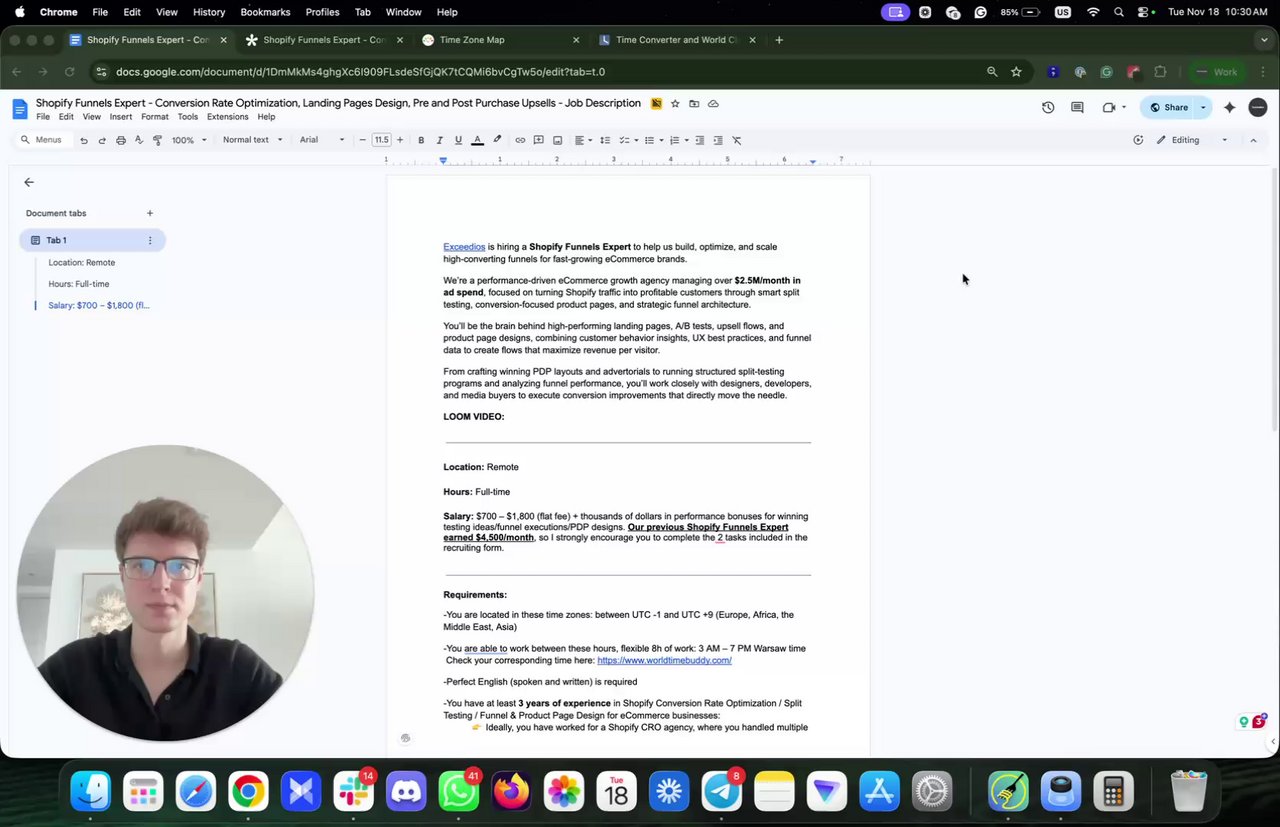1280x827 pixels.
Task: Open version history clock icon
Action: (1048, 107)
